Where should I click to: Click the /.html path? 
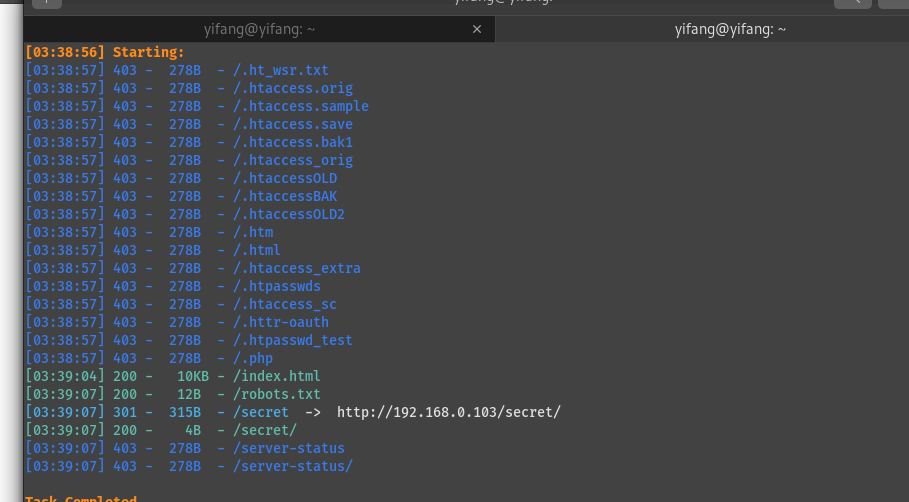coord(257,250)
